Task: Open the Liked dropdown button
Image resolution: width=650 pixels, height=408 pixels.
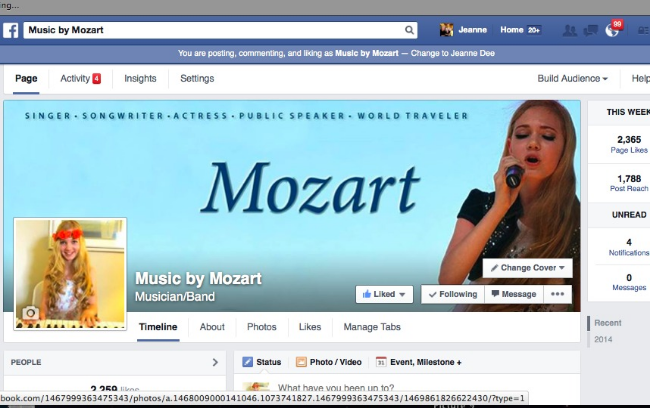Action: coord(384,294)
